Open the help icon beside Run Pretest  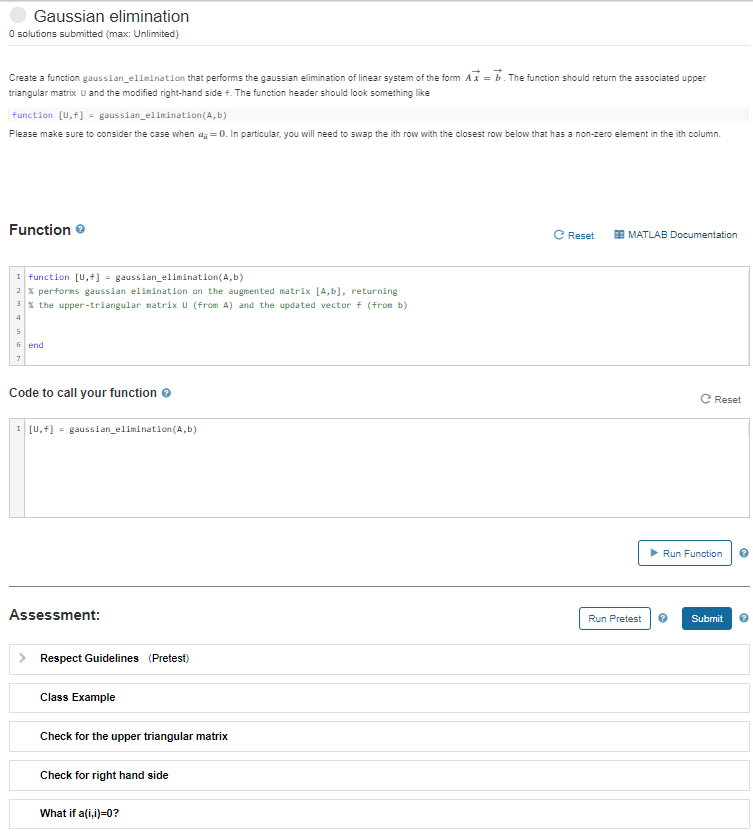click(x=662, y=618)
